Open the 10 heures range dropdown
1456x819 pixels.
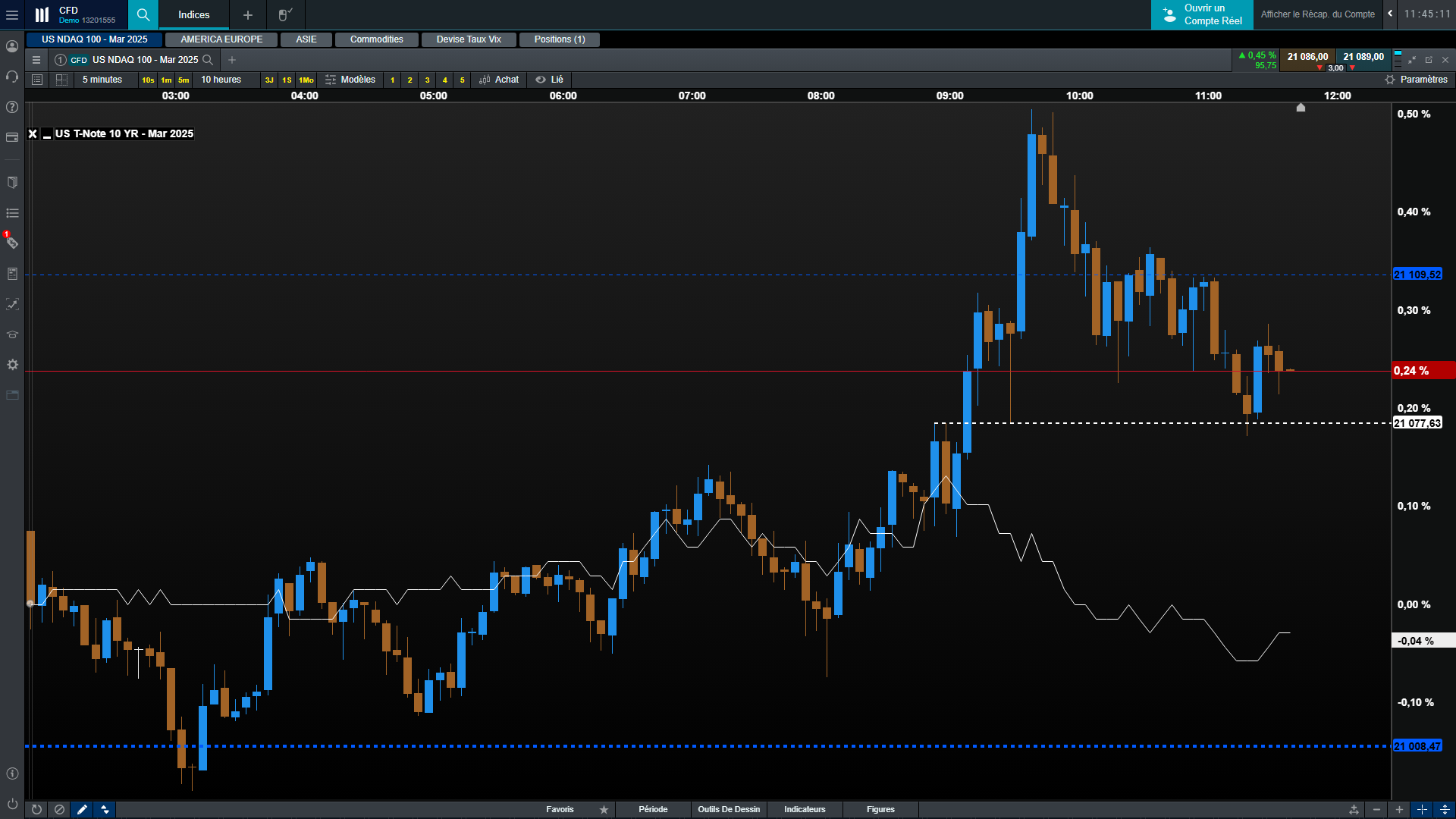221,80
